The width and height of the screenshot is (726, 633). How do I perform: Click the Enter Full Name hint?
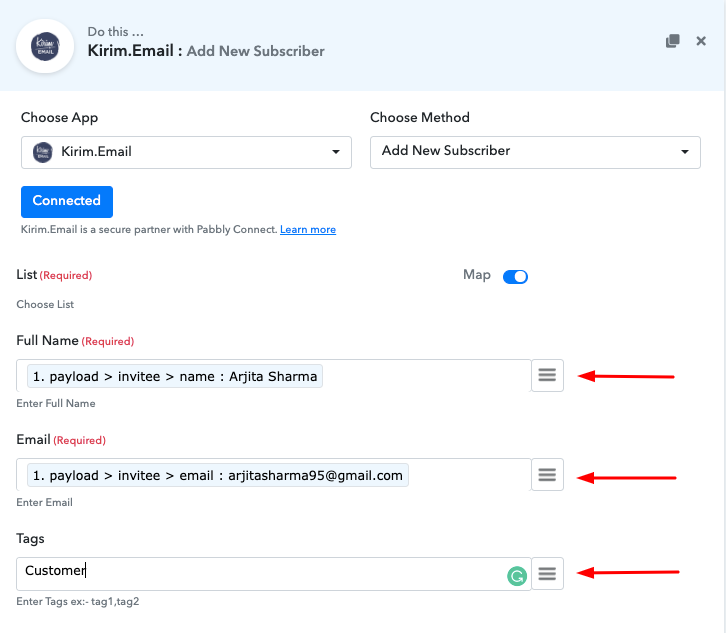[56, 403]
